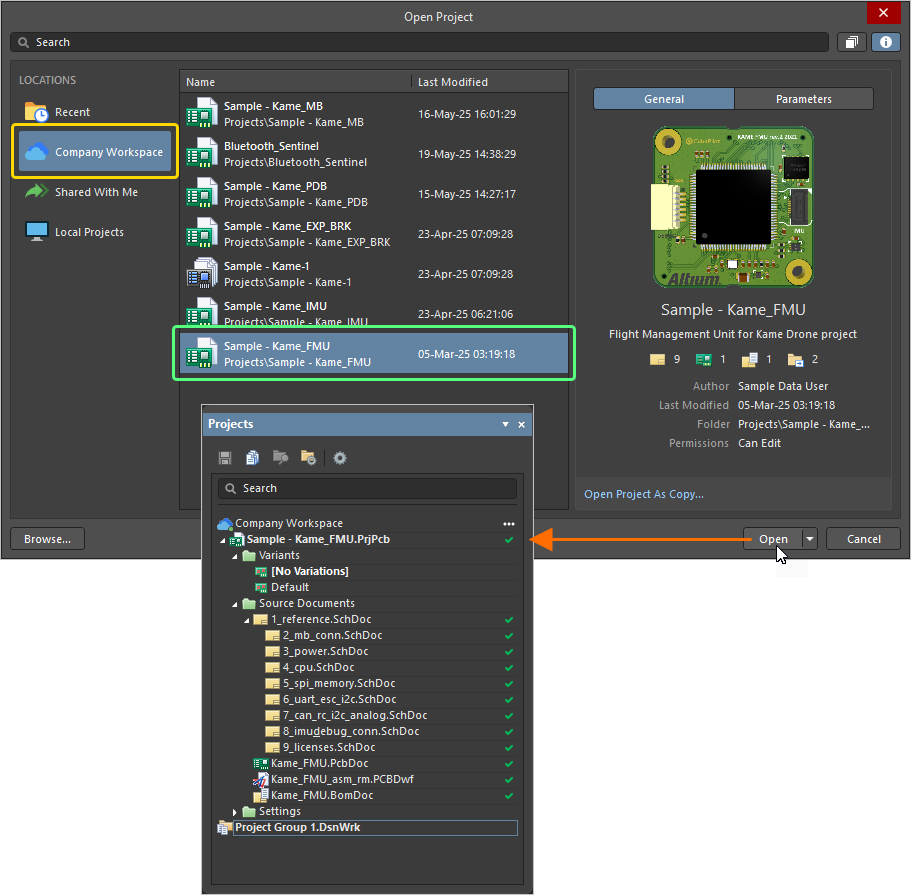Viewport: 911px width, 895px height.
Task: Open Shared With Me location
Action: (81, 192)
